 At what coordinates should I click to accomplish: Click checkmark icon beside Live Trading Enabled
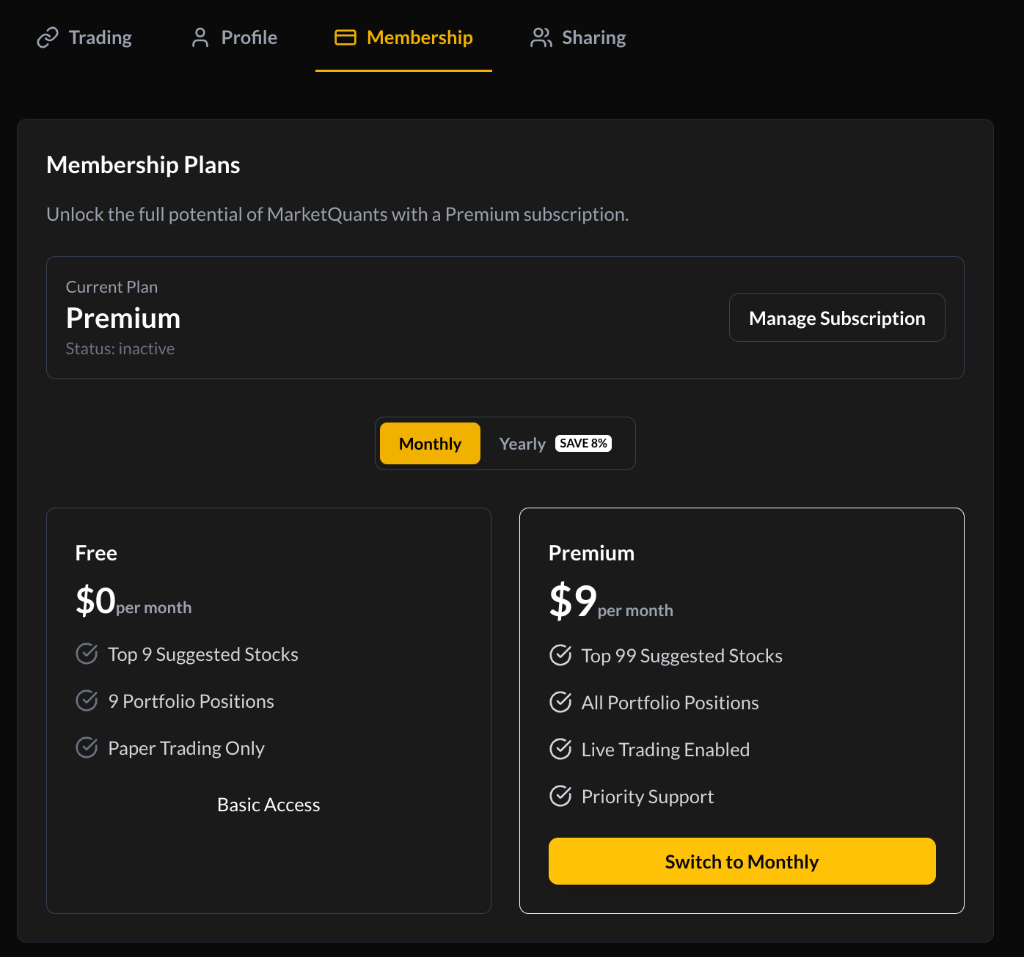[560, 749]
